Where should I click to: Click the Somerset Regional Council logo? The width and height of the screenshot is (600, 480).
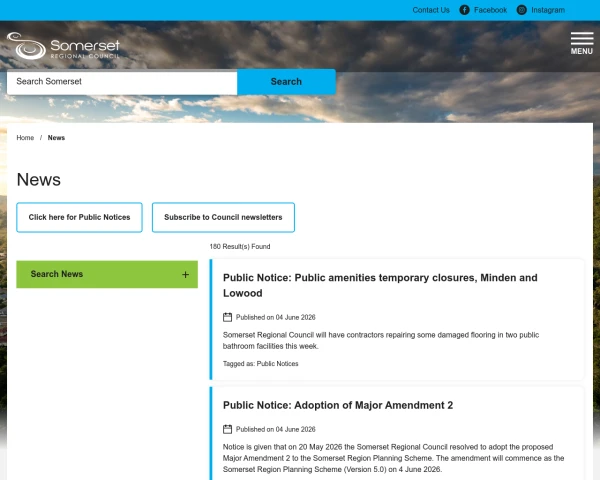point(64,46)
